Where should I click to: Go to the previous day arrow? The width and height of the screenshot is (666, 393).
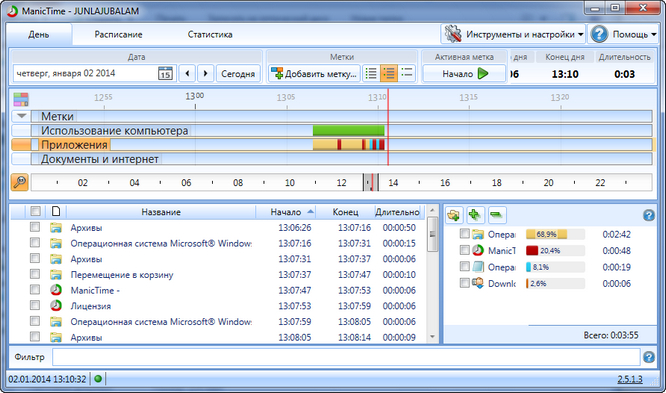[187, 74]
